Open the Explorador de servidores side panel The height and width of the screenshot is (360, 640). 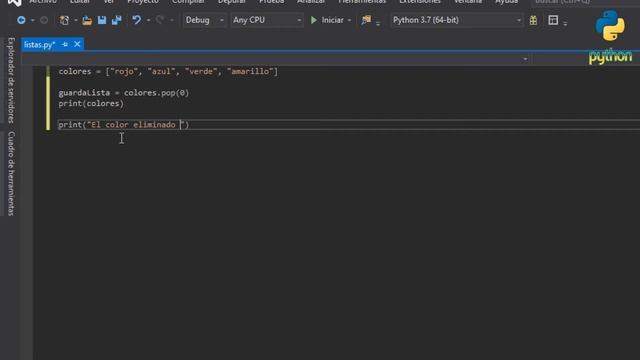click(11, 80)
